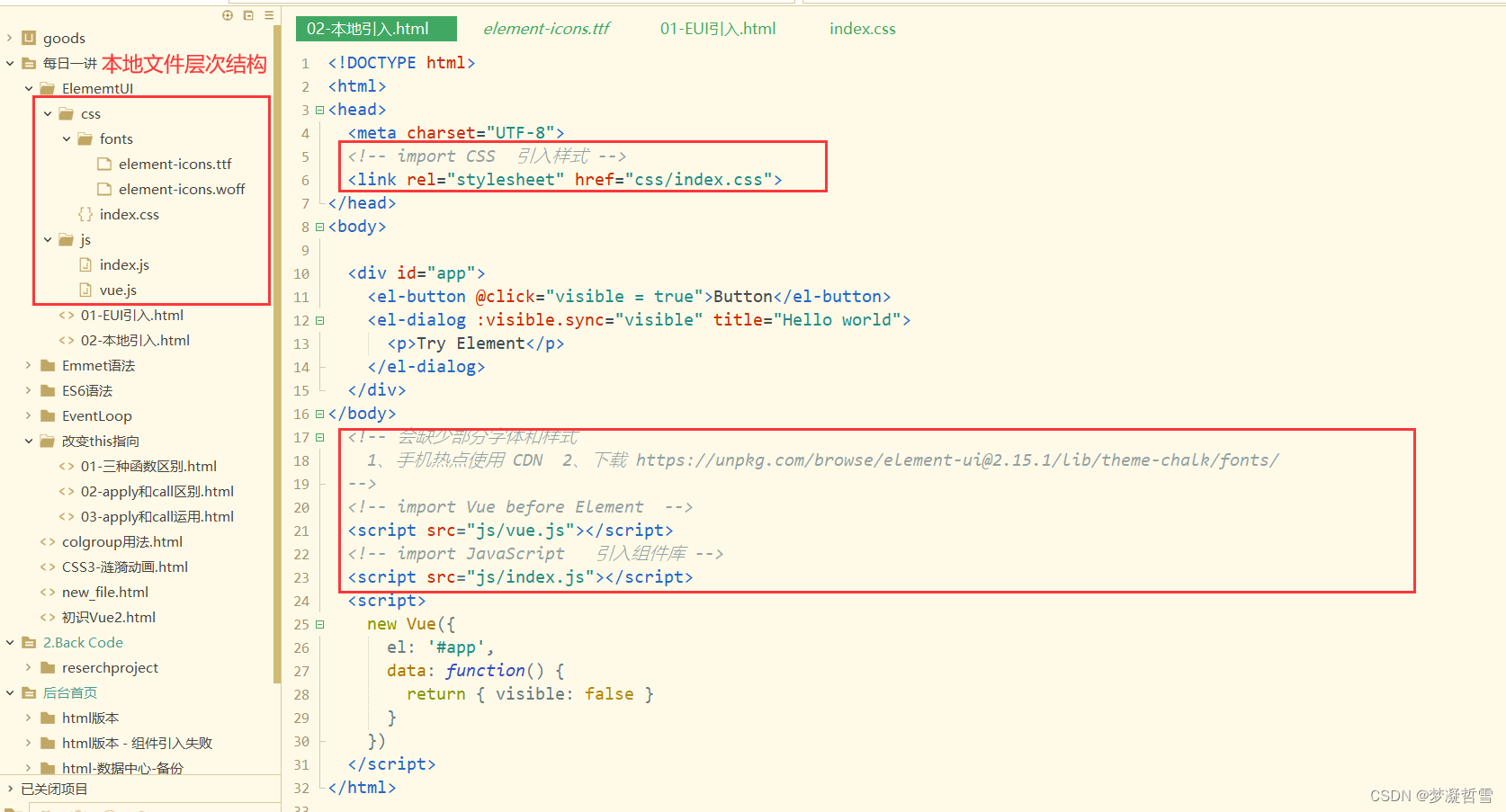
Task: Collapse the 2.Back Code project
Action: click(x=10, y=642)
